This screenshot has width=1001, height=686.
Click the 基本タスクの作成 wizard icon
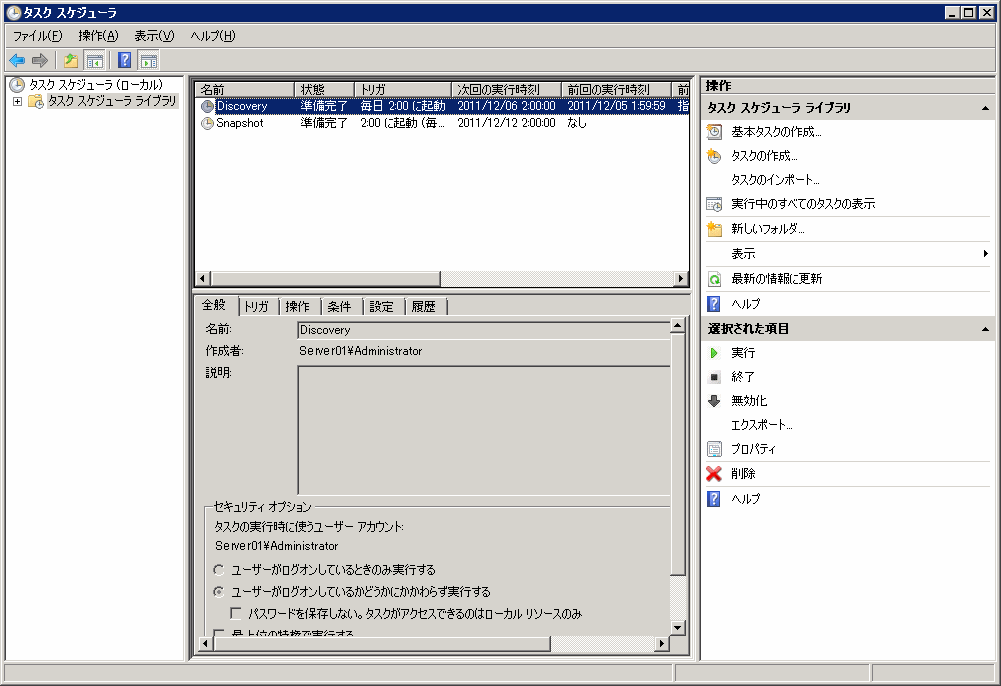point(714,132)
